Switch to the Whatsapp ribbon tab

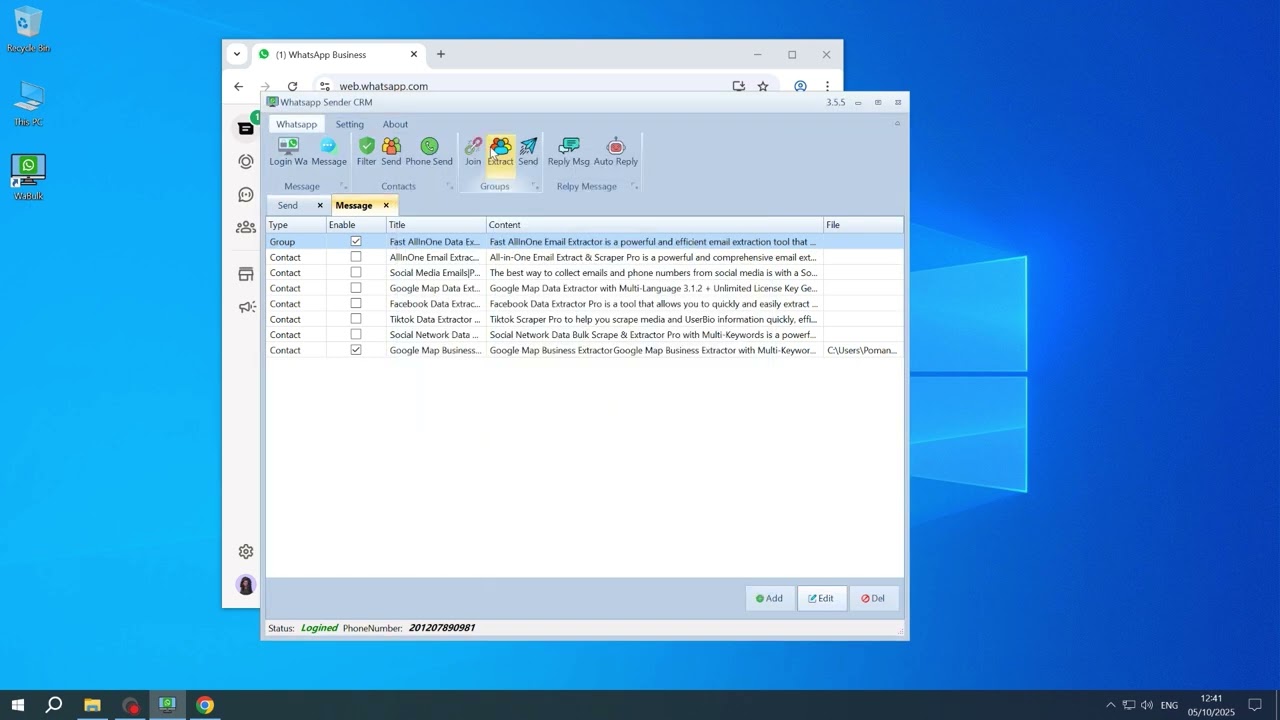click(x=296, y=124)
